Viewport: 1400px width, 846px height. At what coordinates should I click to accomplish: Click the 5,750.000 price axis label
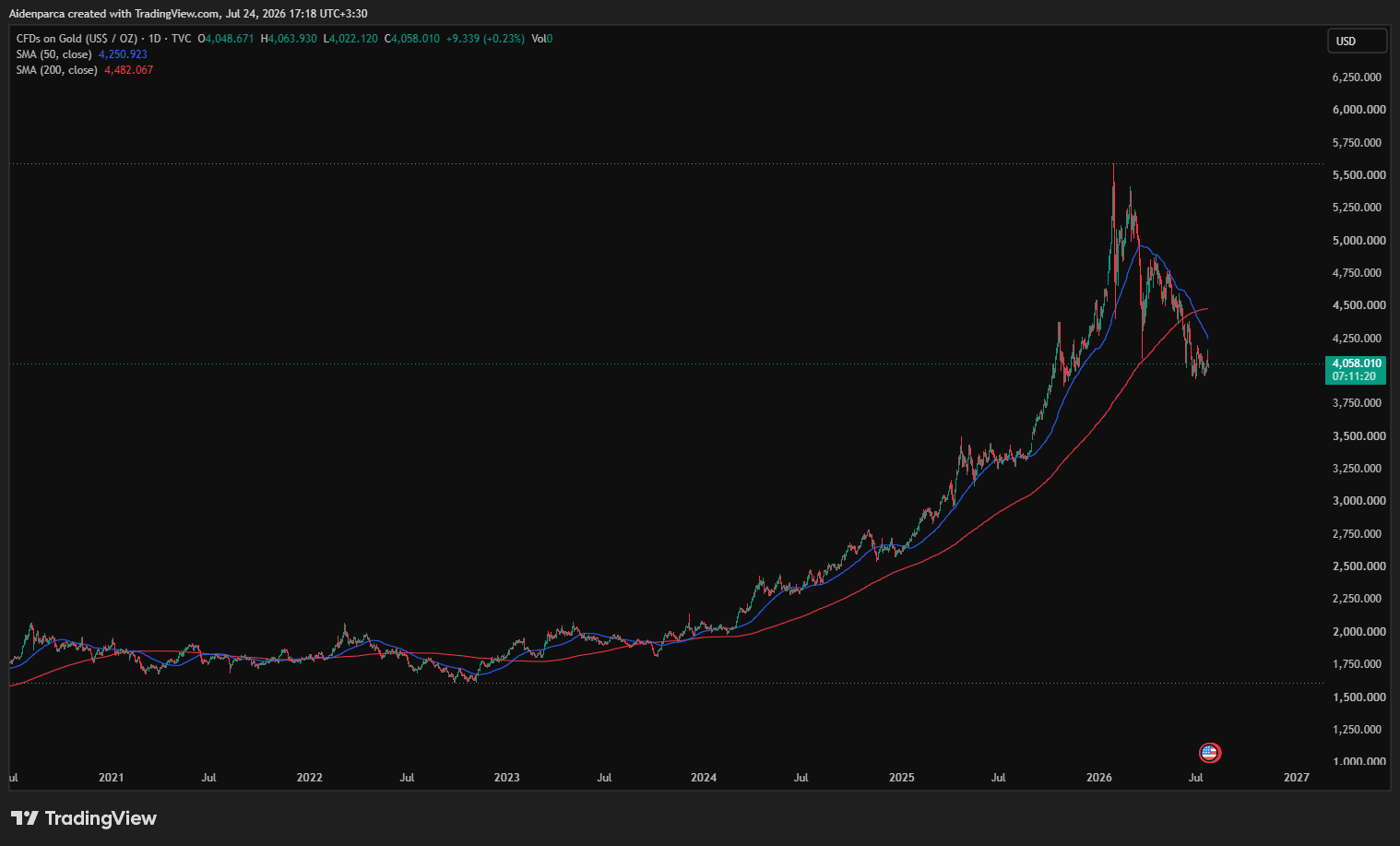click(x=1358, y=143)
